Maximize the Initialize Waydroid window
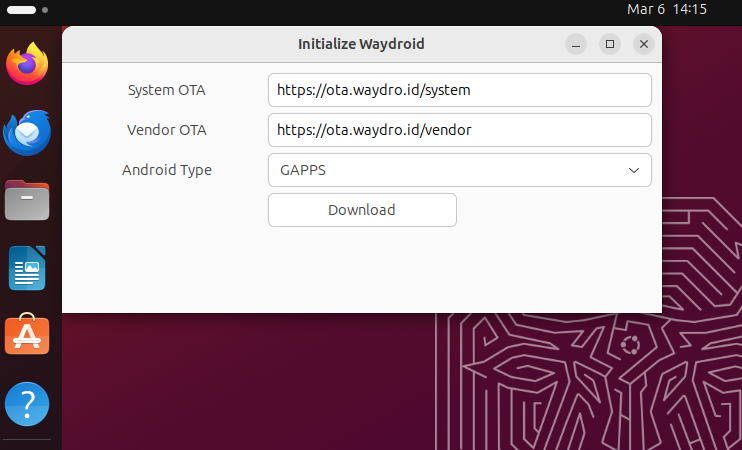 (610, 44)
